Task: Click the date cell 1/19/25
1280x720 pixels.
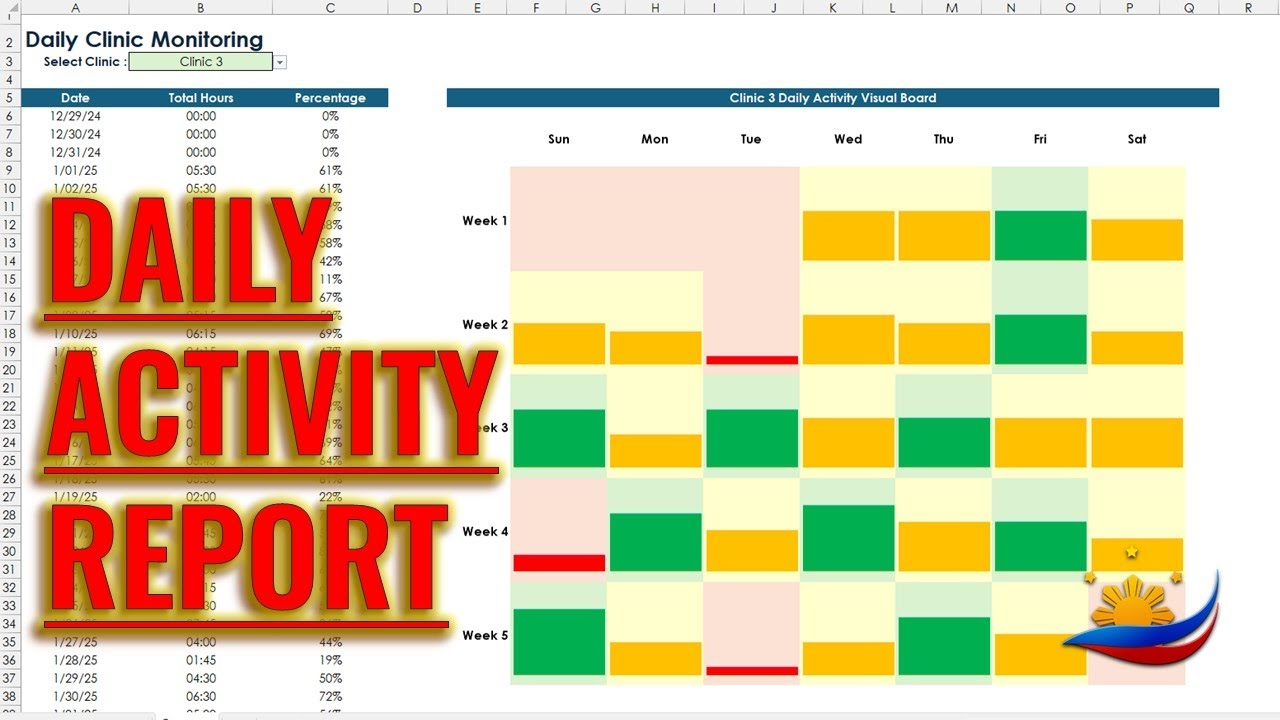Action: click(x=75, y=496)
